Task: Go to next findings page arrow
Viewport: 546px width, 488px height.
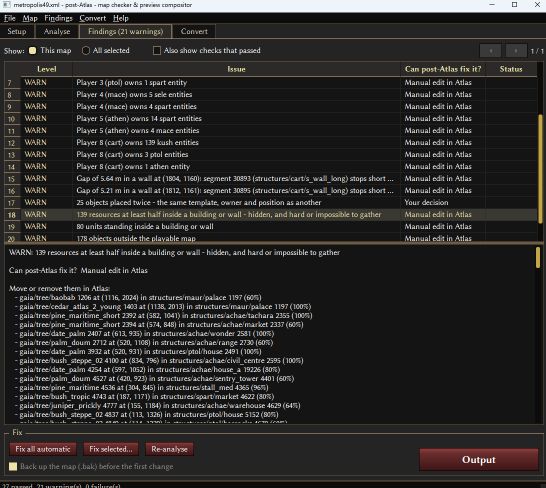Action: tap(516, 51)
